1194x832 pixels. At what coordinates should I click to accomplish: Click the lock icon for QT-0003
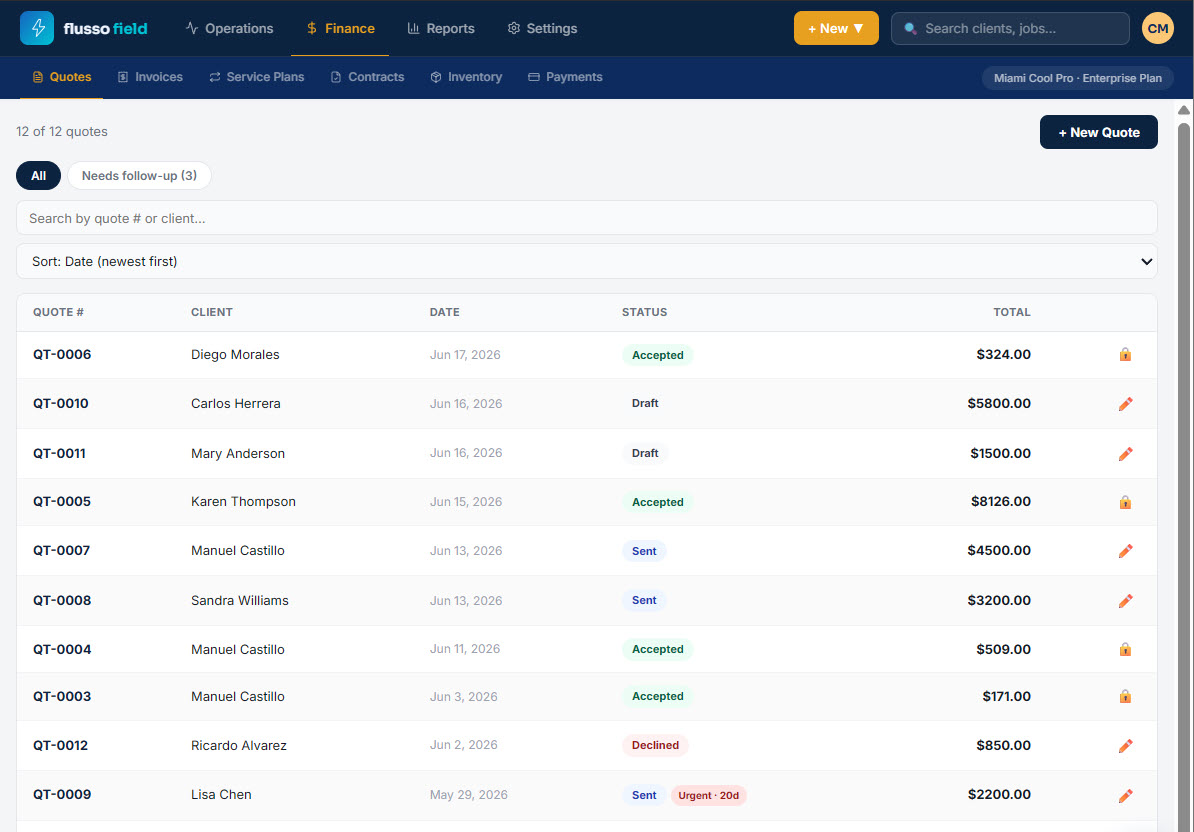click(x=1125, y=697)
